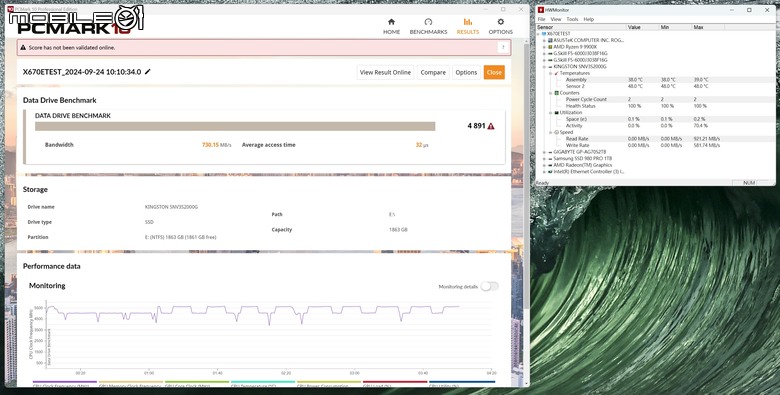
Task: Collapse the X670ETEST root node in HWMonitor
Action: (x=539, y=33)
